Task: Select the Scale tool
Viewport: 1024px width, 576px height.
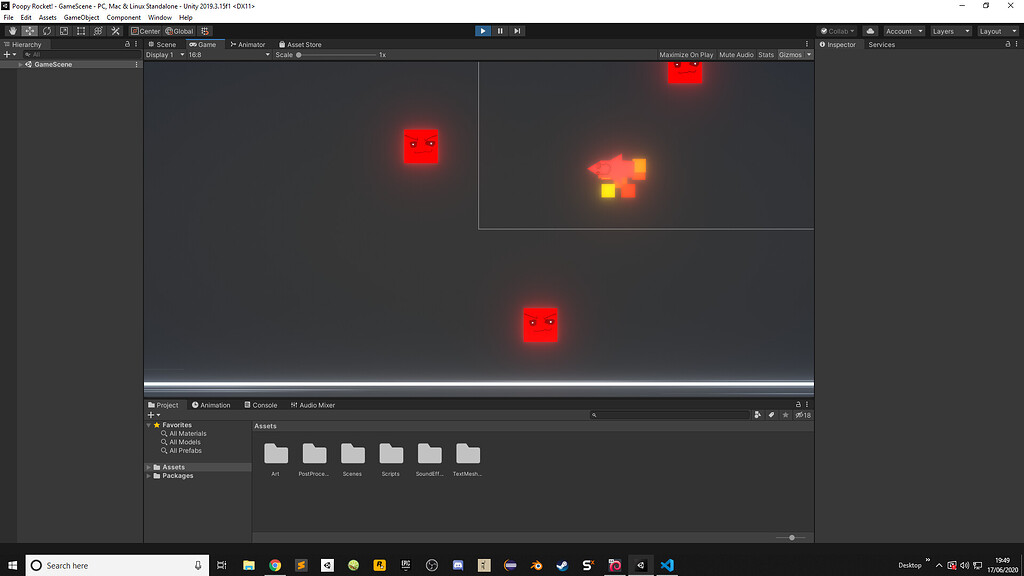Action: tap(64, 31)
